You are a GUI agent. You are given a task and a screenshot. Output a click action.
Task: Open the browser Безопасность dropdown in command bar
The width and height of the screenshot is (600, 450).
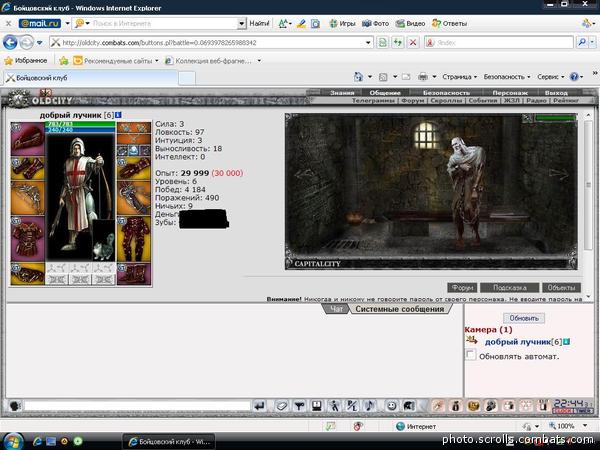[507, 77]
